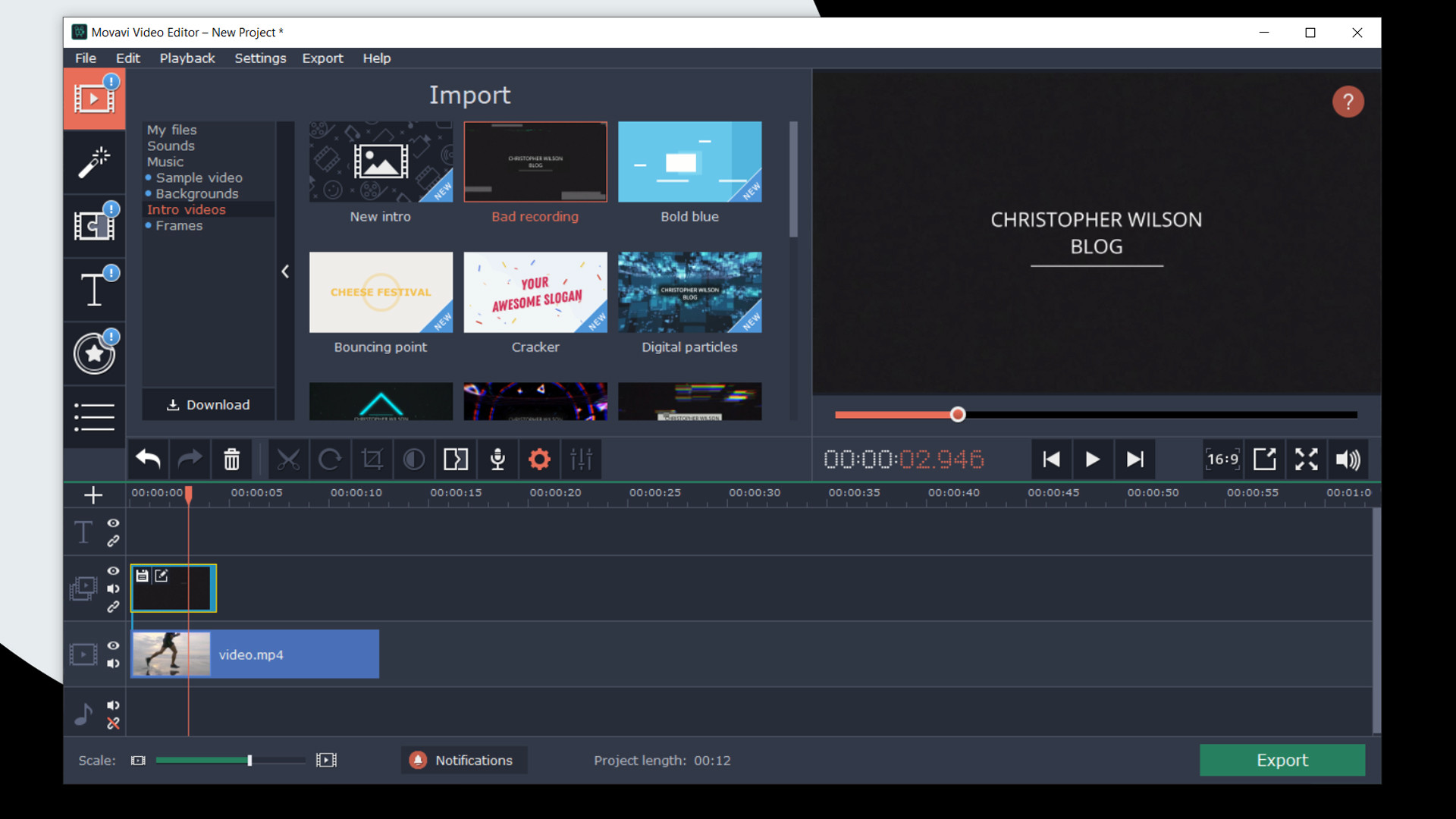Select the Filters/Color adjustment tool

coord(413,459)
